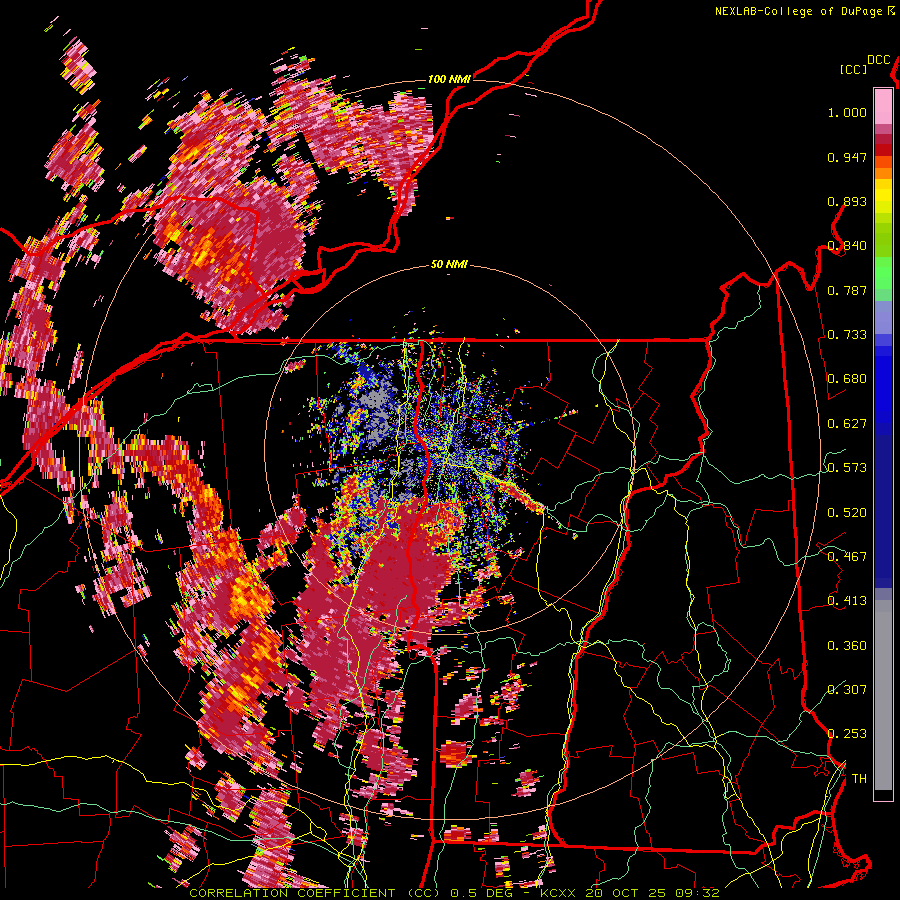Pick the bright green segment of color bar
Screen dimensions: 900x900
pyautogui.click(x=883, y=273)
